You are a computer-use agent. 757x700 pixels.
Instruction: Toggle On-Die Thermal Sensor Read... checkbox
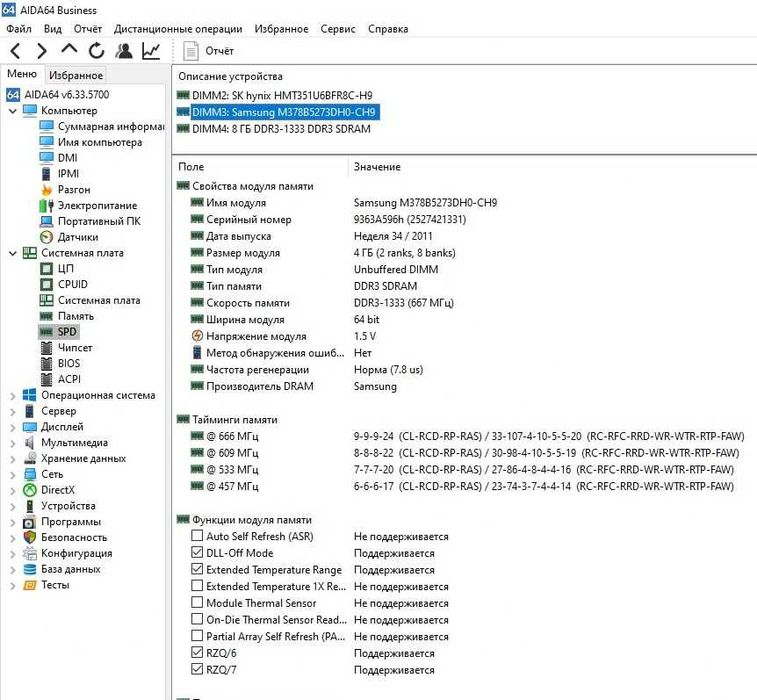pos(197,619)
